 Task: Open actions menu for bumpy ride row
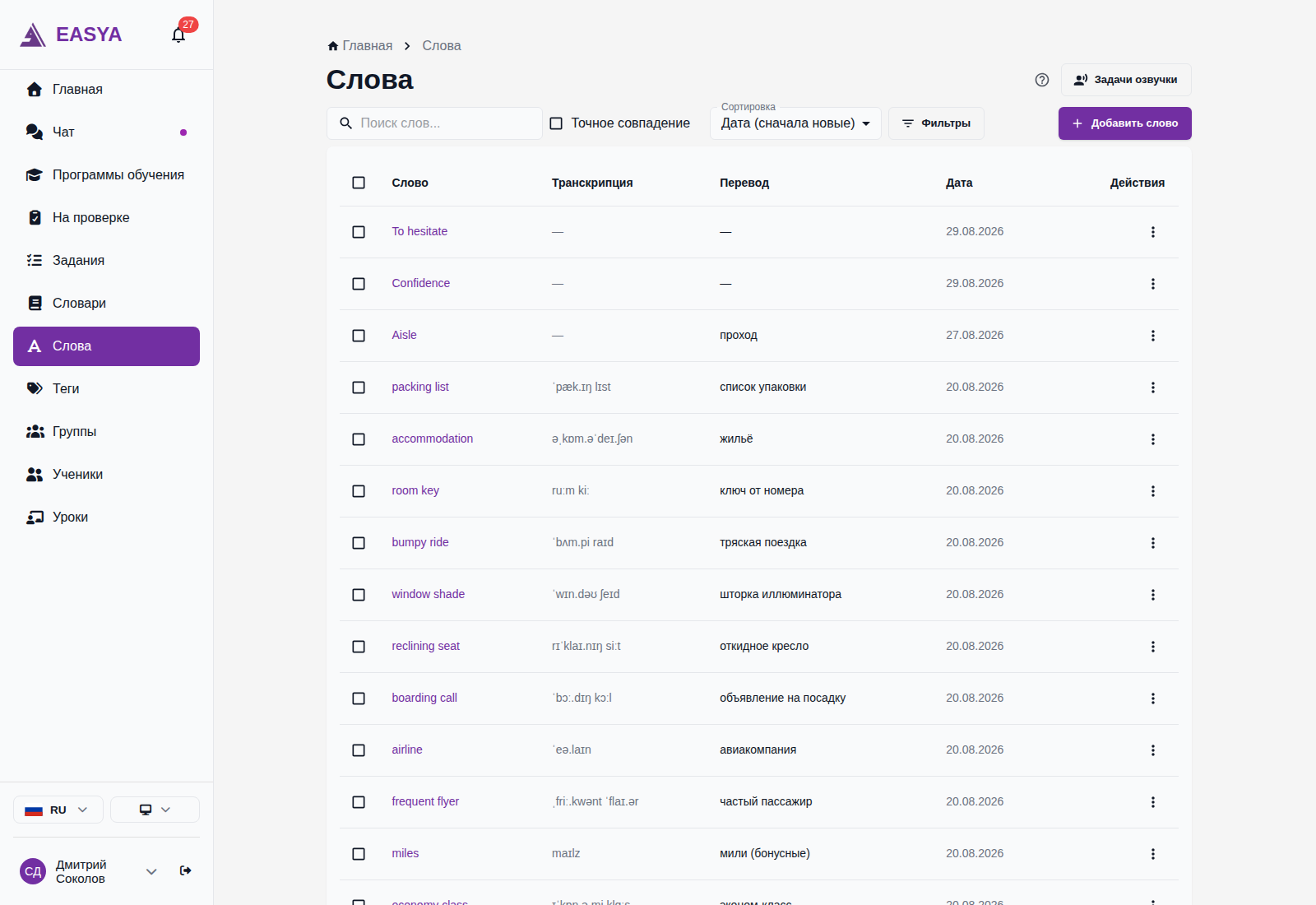[1153, 543]
